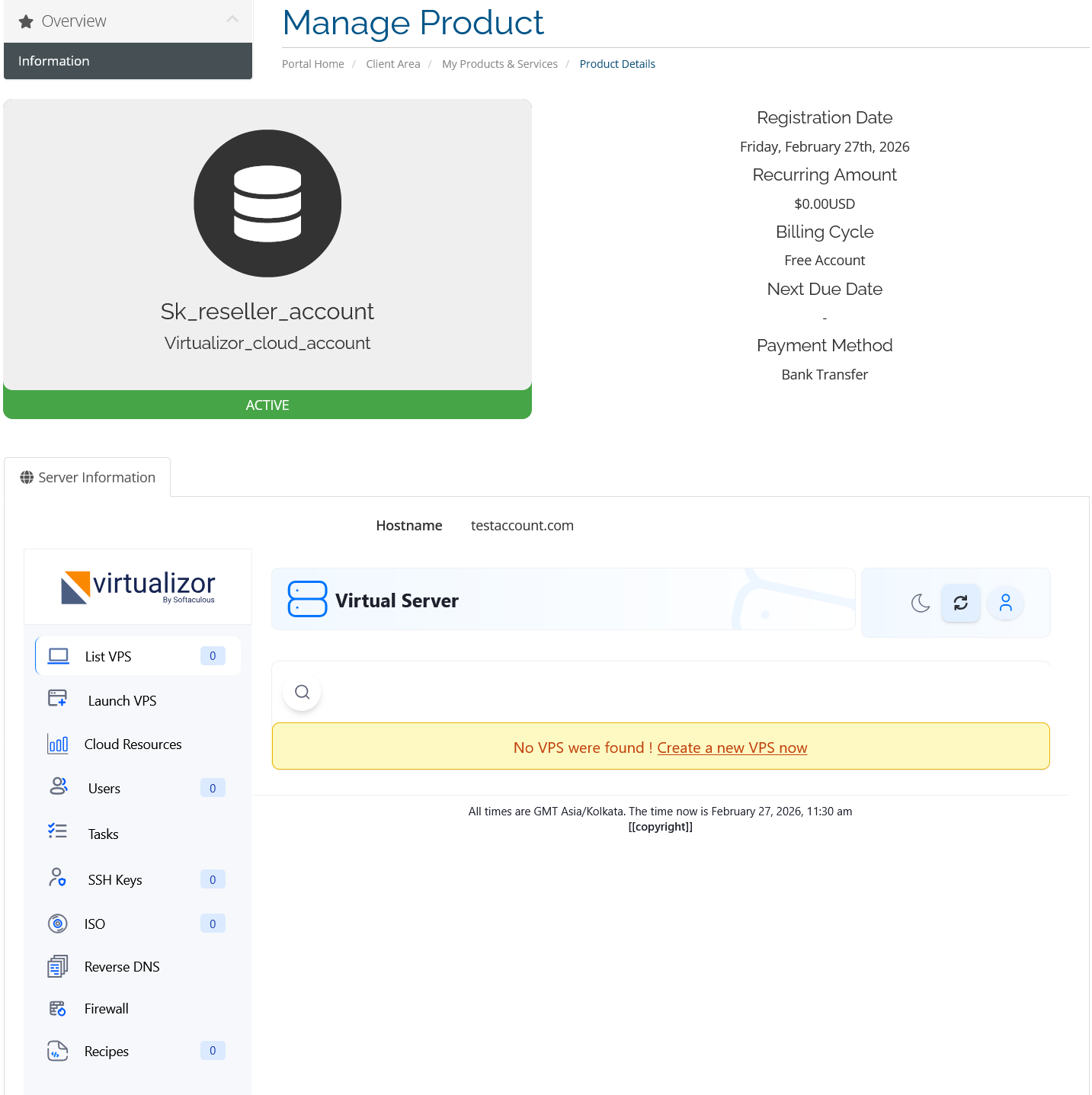
Task: Switch to the Server Information tab
Action: (88, 477)
